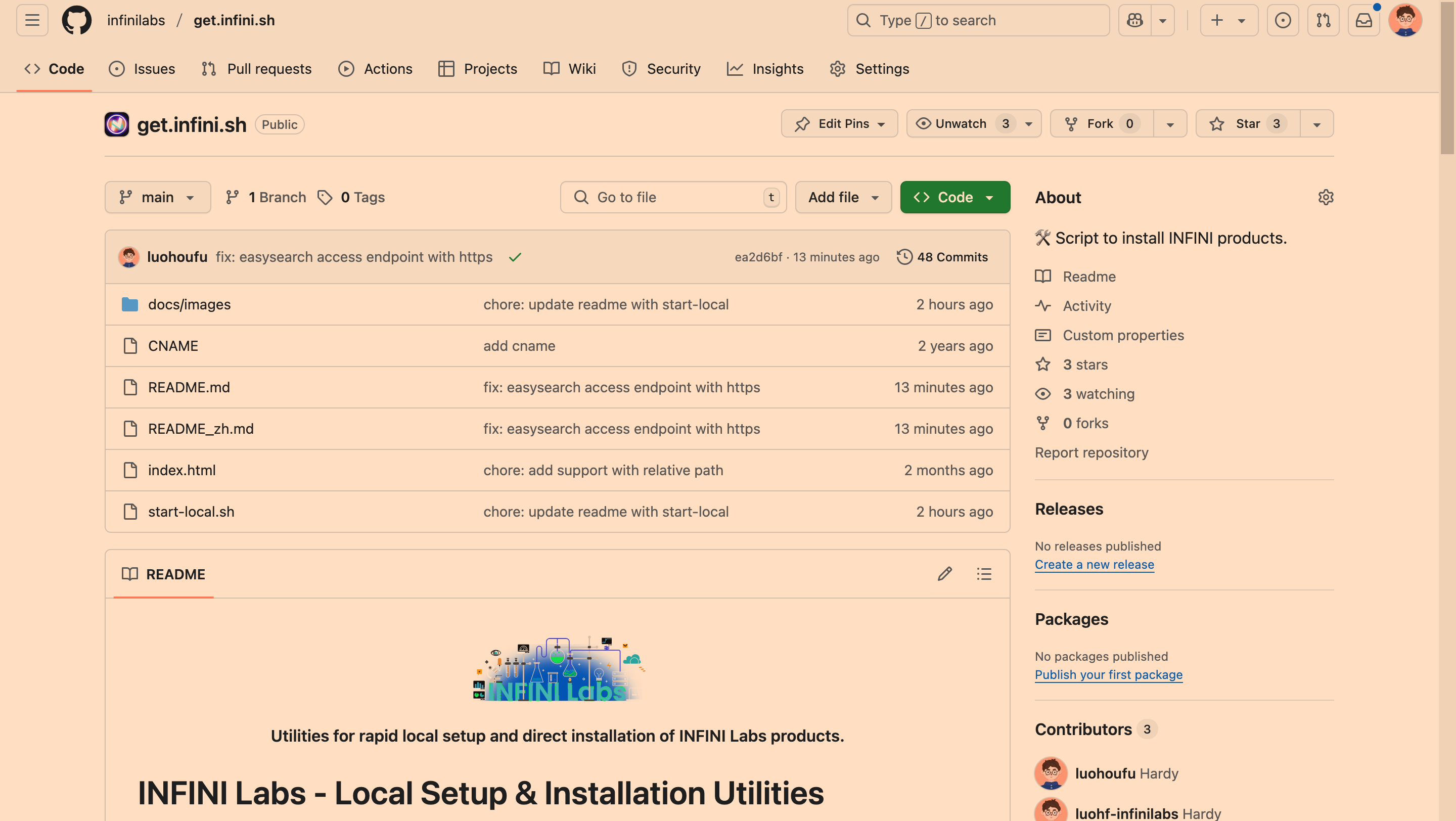This screenshot has height=821, width=1456.
Task: Edit README with the pencil icon
Action: point(944,574)
